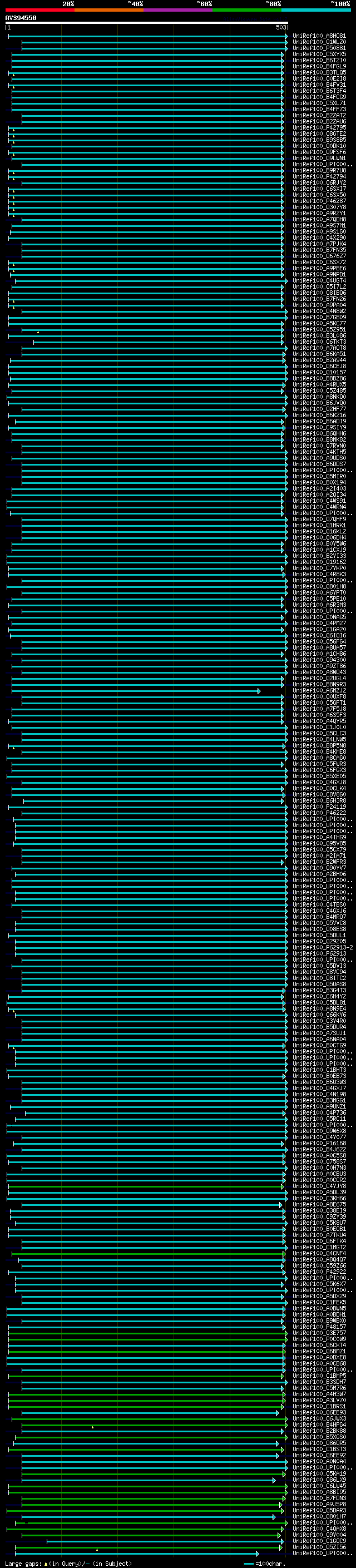Screen dimensions: 356x1568
Task: Click hit label UniRef100_B2ZAU6
Action: [x=319, y=121]
